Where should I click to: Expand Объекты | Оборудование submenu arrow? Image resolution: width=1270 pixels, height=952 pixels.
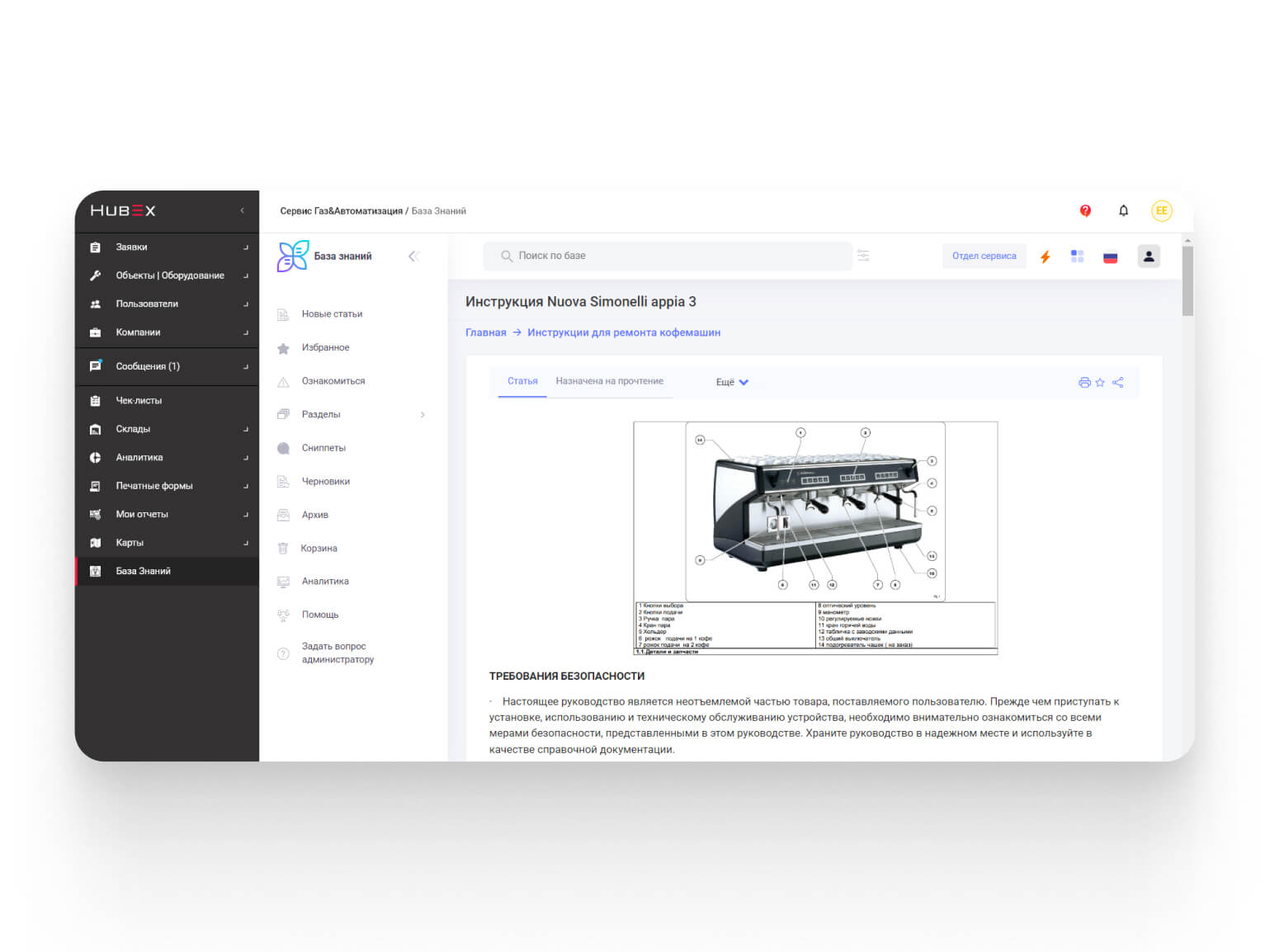(245, 276)
